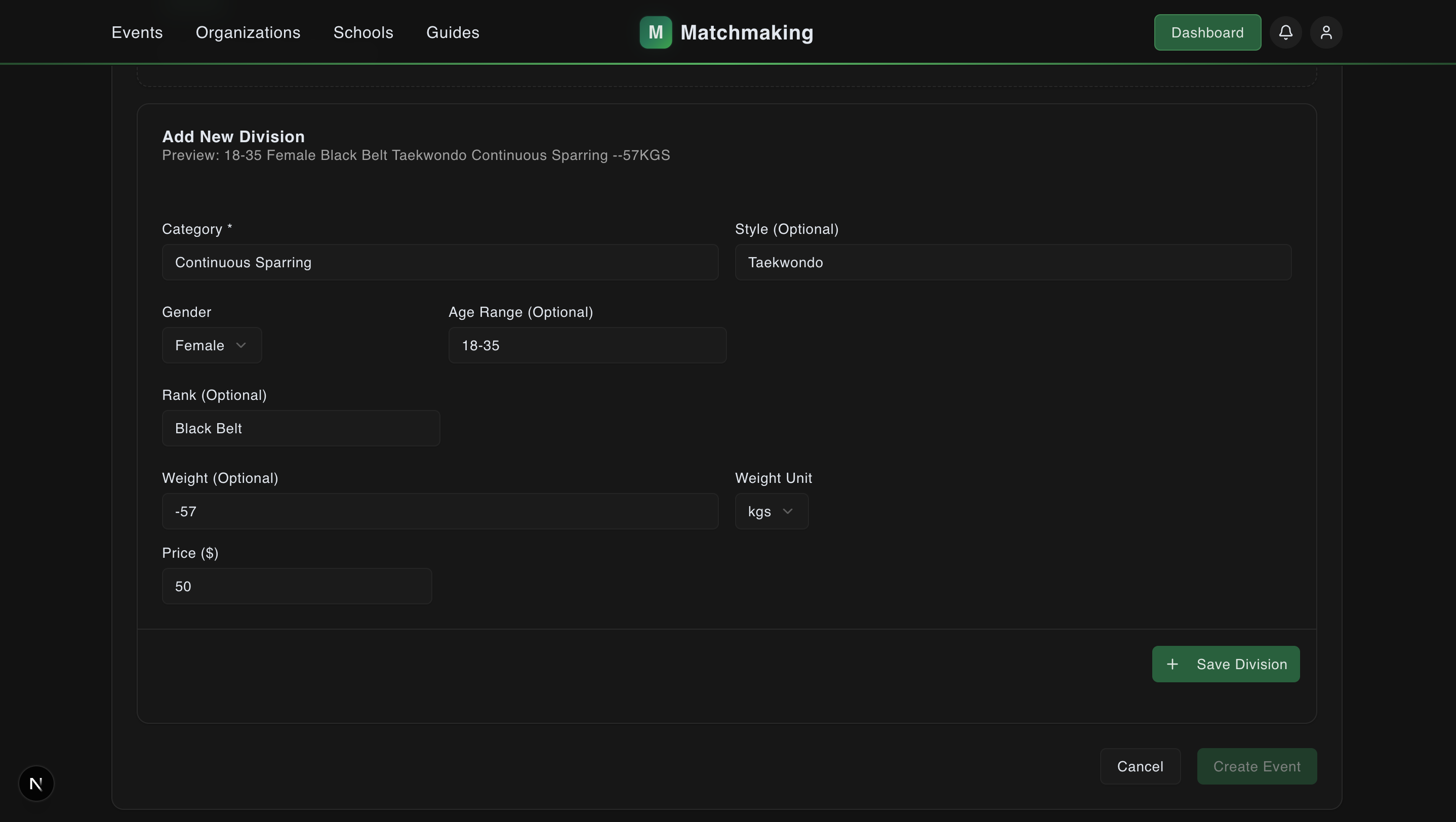Screen dimensions: 1456x822
Task: Click the Rank (Optional) label
Action: point(214,395)
